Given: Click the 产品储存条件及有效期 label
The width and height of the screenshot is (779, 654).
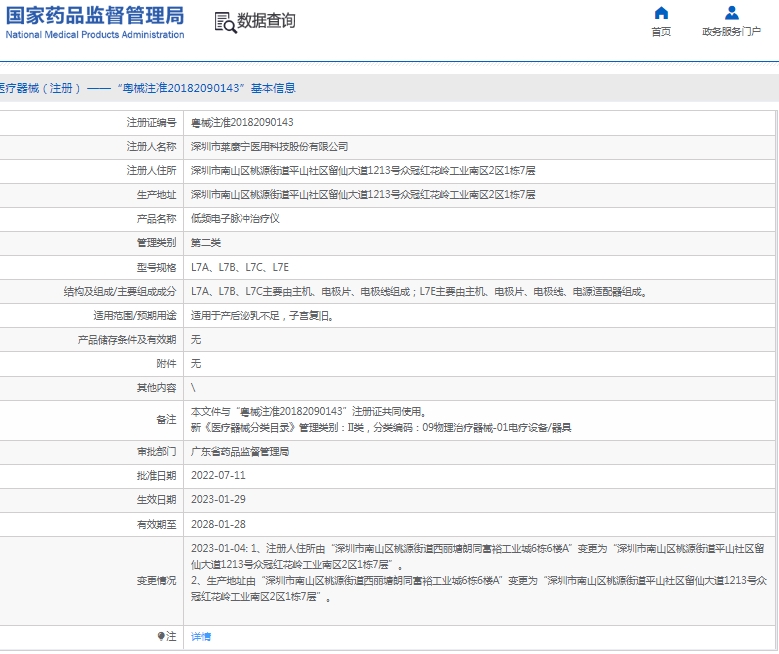Looking at the screenshot, I should 127,339.
